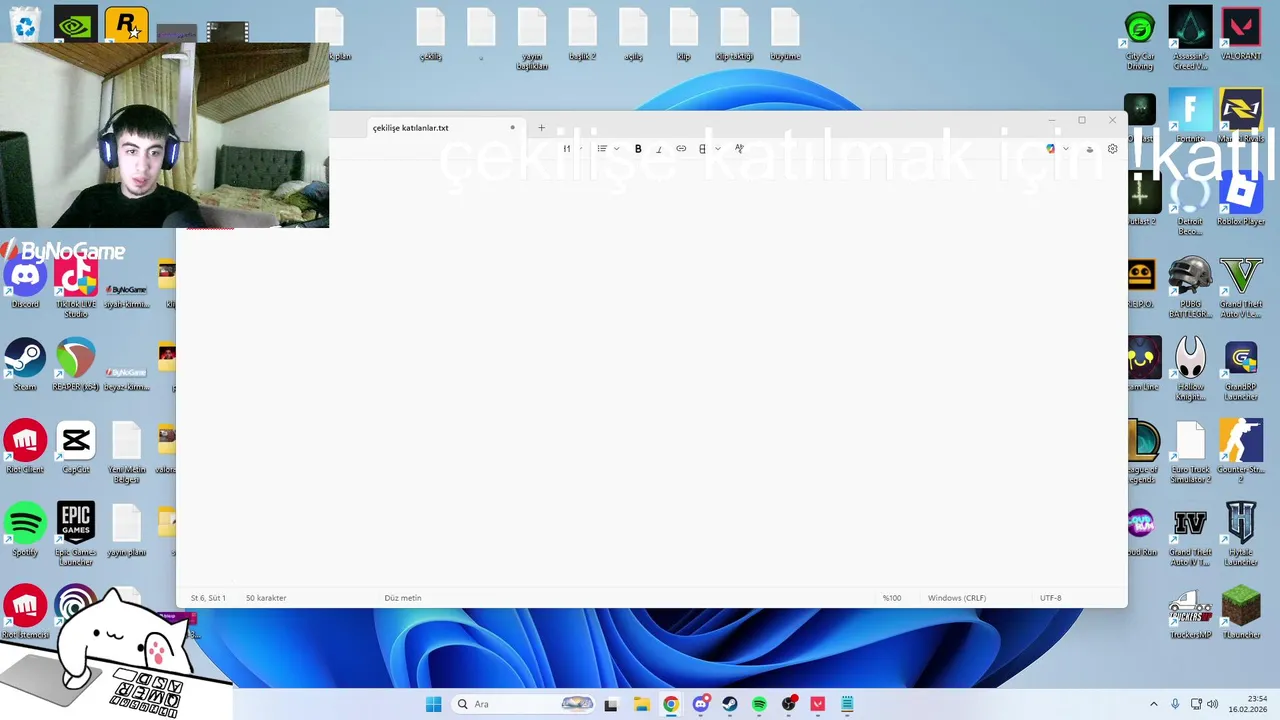Screen dimensions: 1280x720
Task: Open Chrome from the taskbar
Action: pyautogui.click(x=671, y=704)
